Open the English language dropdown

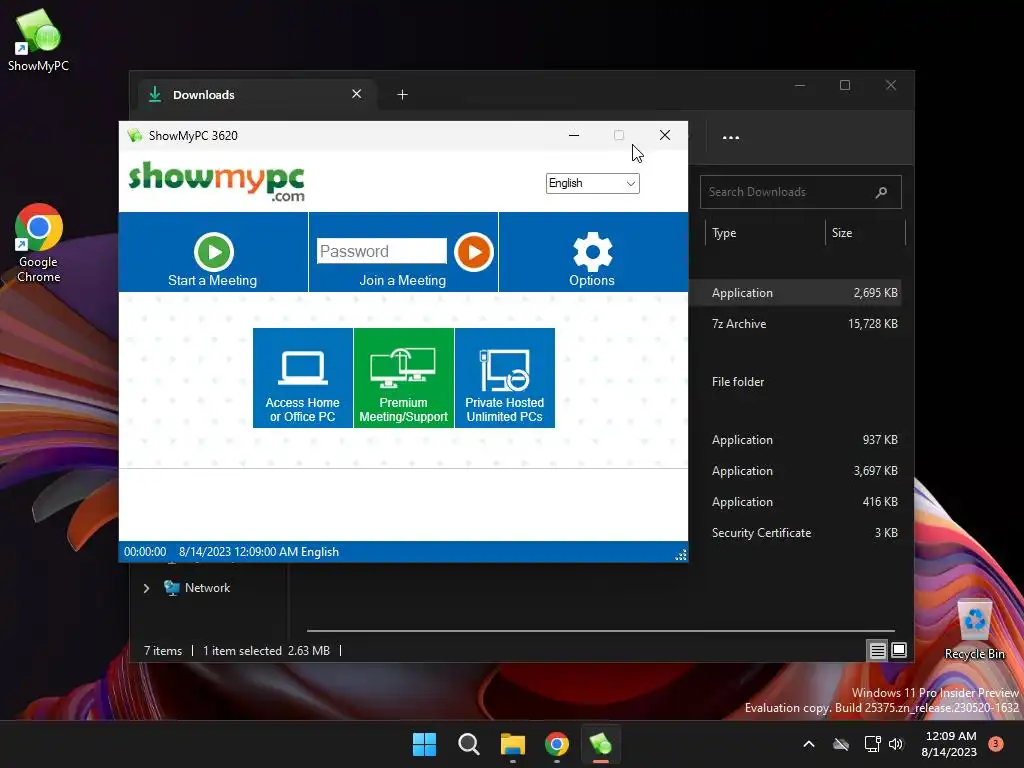592,184
